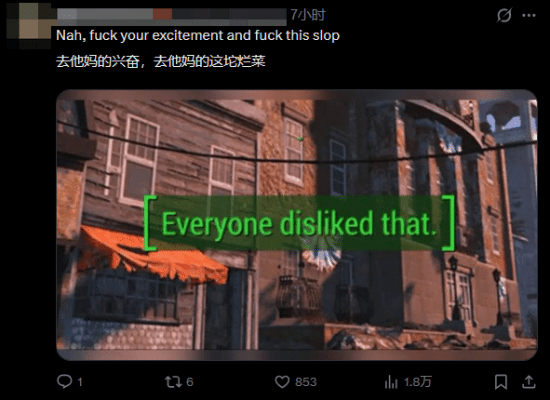This screenshot has width=550, height=400.
Task: Click the green Everyone disliked that caption
Action: (x=299, y=223)
